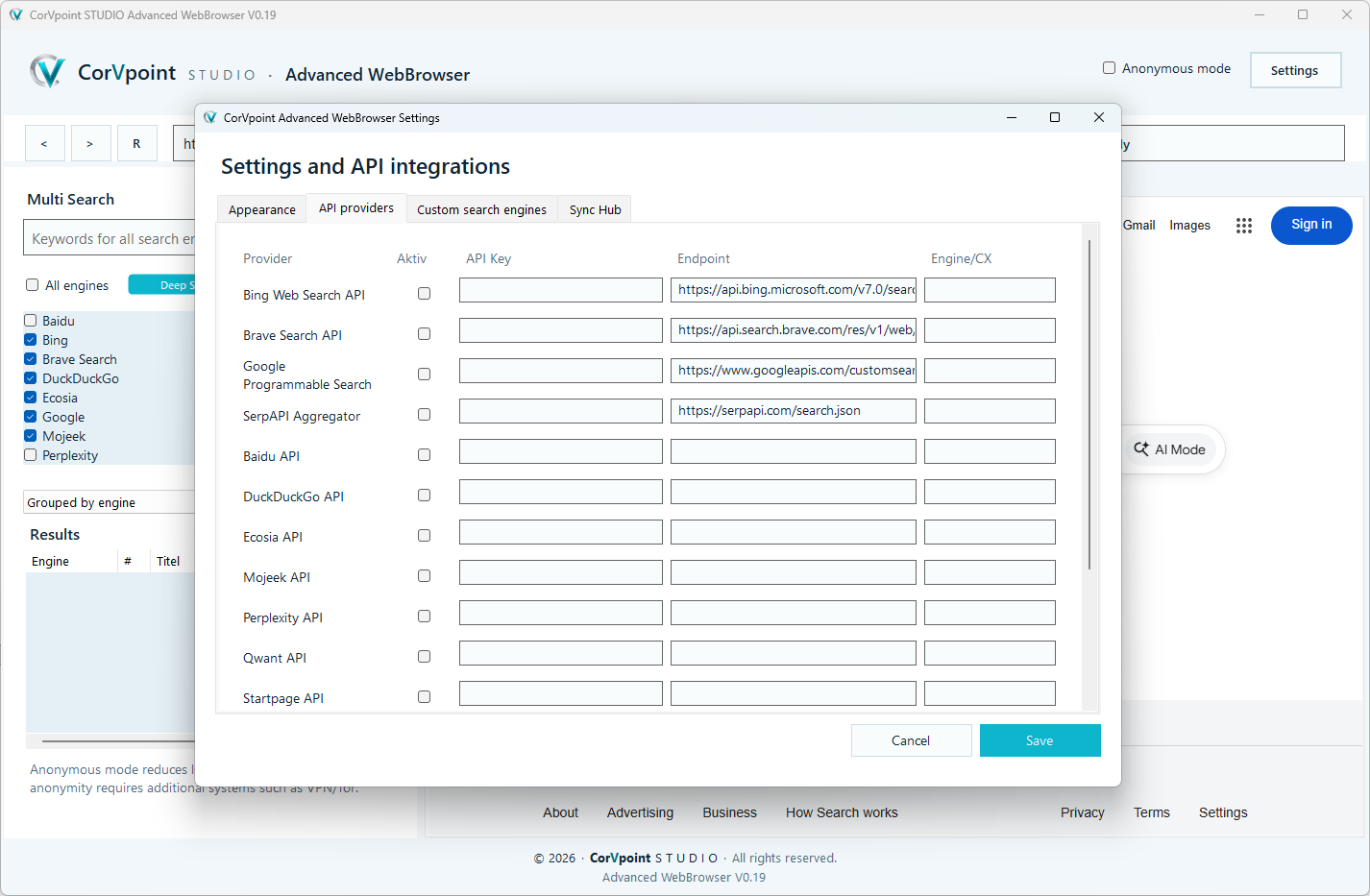Reload page with the R button
The width and height of the screenshot is (1370, 896).
point(136,143)
